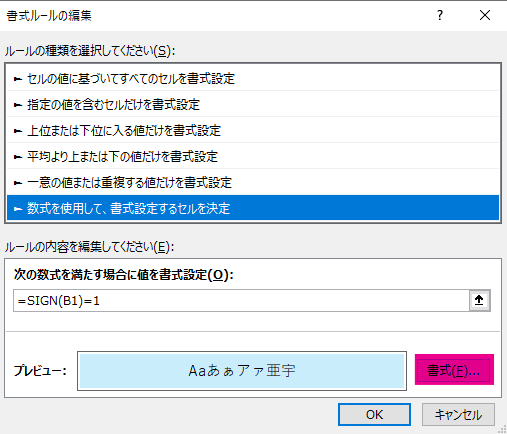Select 数式を使用して、書式設定するセルを決定
This screenshot has width=507, height=434.
(x=253, y=208)
